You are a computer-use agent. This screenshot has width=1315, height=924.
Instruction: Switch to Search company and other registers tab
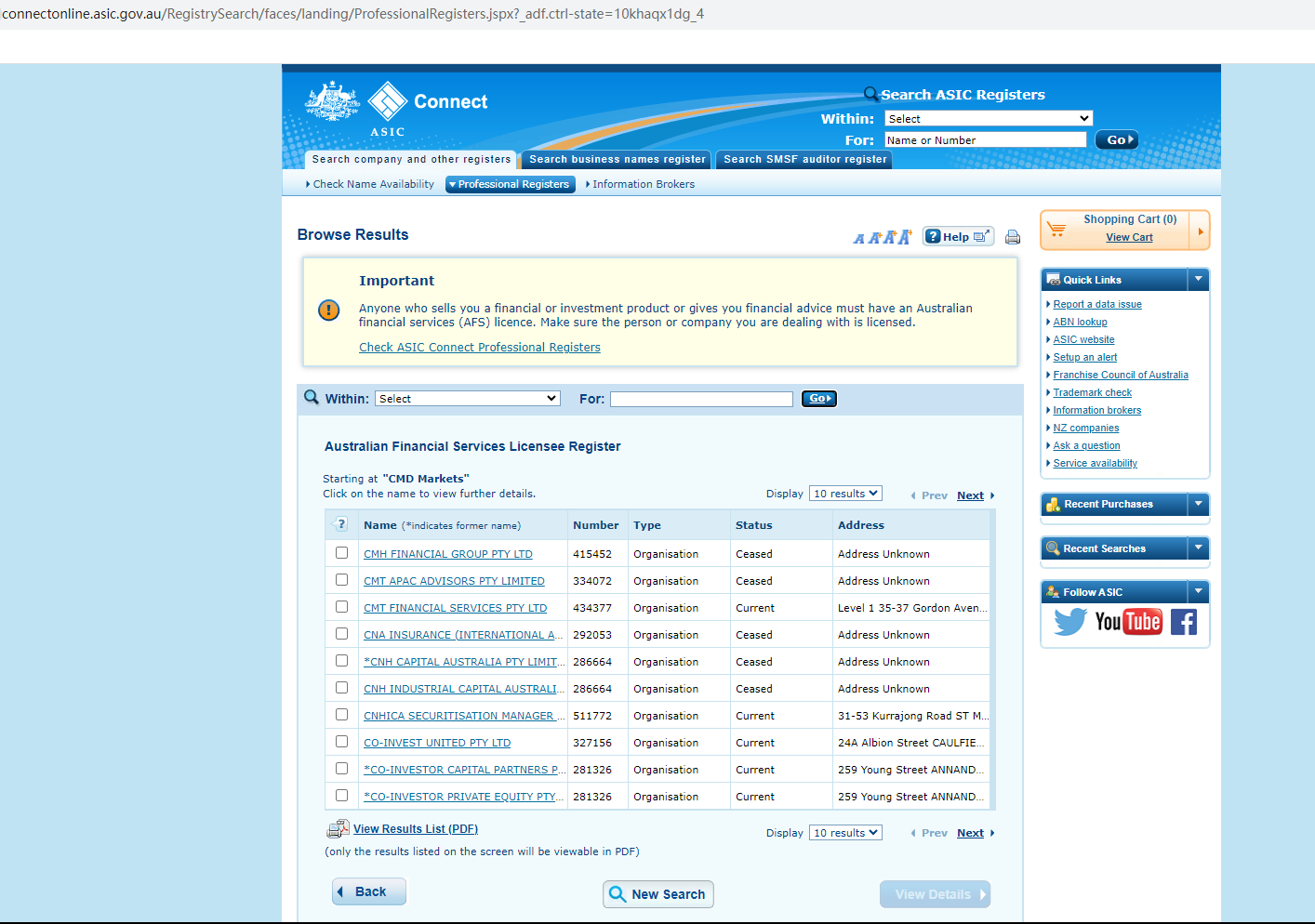pos(411,160)
